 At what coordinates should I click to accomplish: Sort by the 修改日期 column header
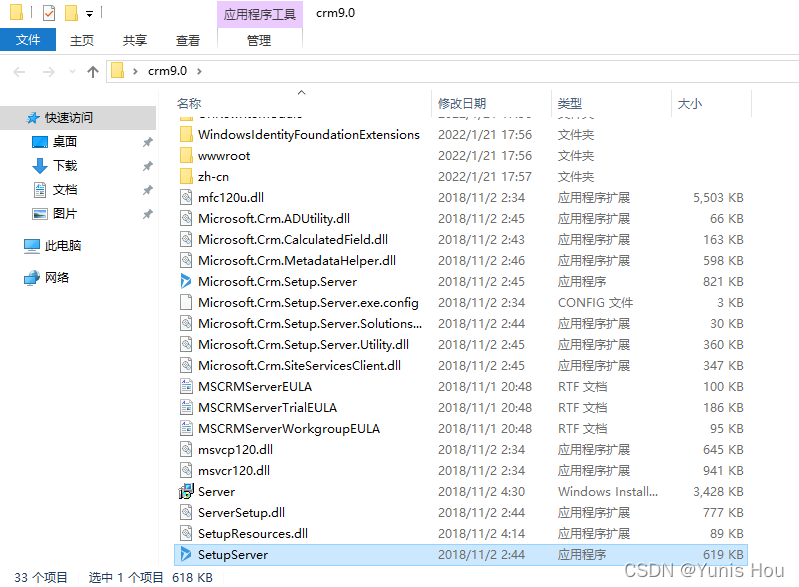462,103
